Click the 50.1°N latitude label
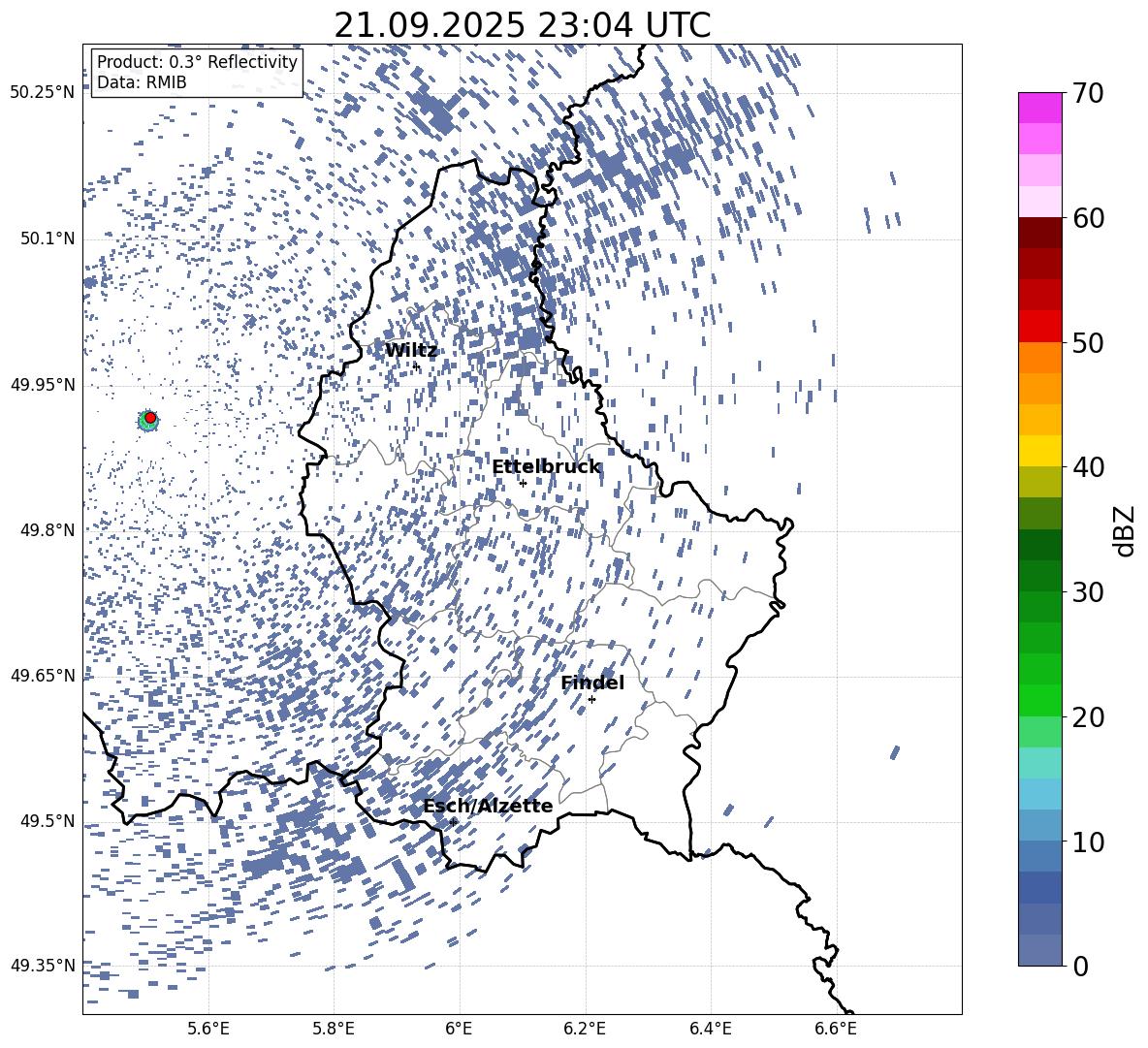The width and height of the screenshot is (1148, 1048). (x=47, y=238)
